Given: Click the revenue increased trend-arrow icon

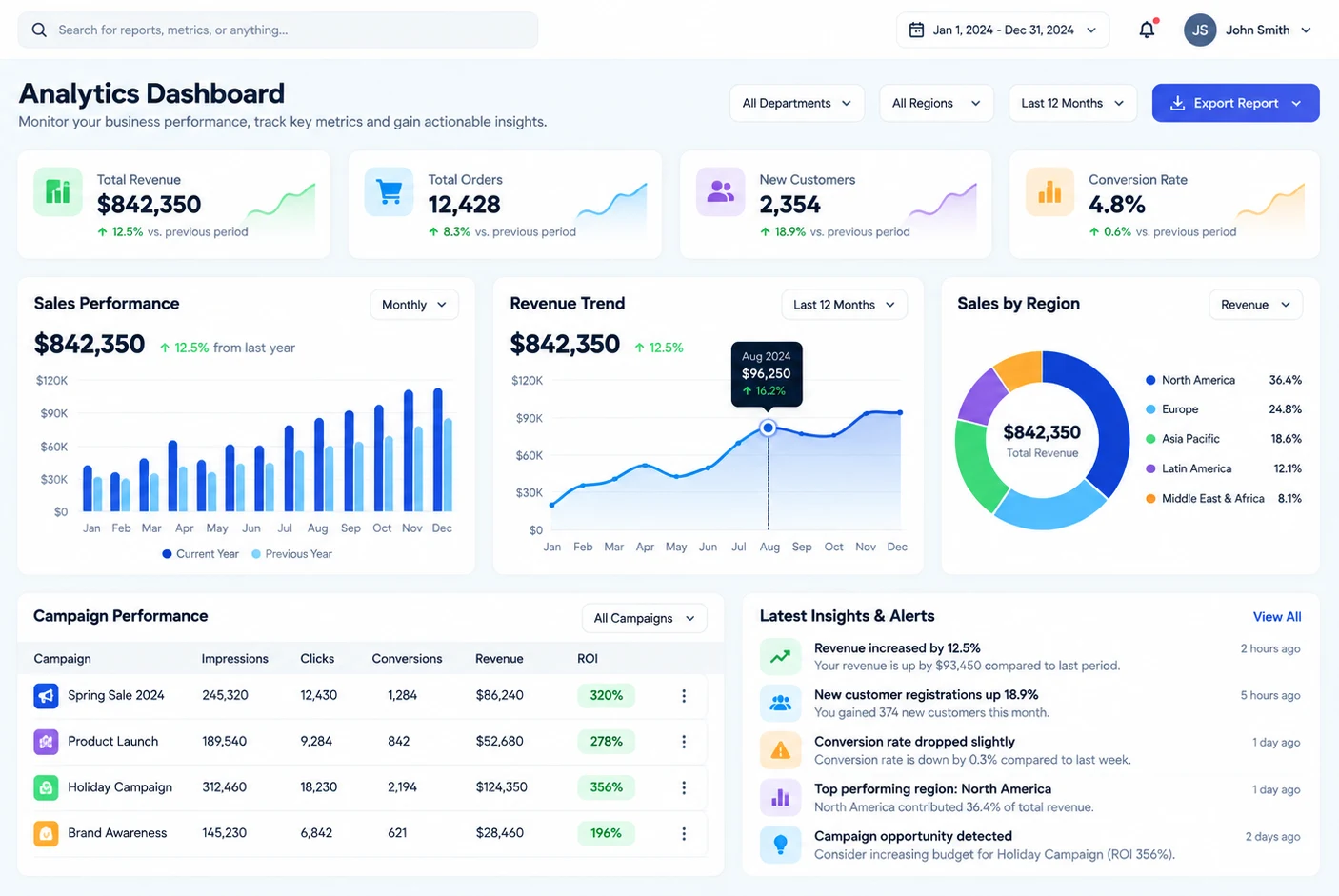Looking at the screenshot, I should 780,656.
